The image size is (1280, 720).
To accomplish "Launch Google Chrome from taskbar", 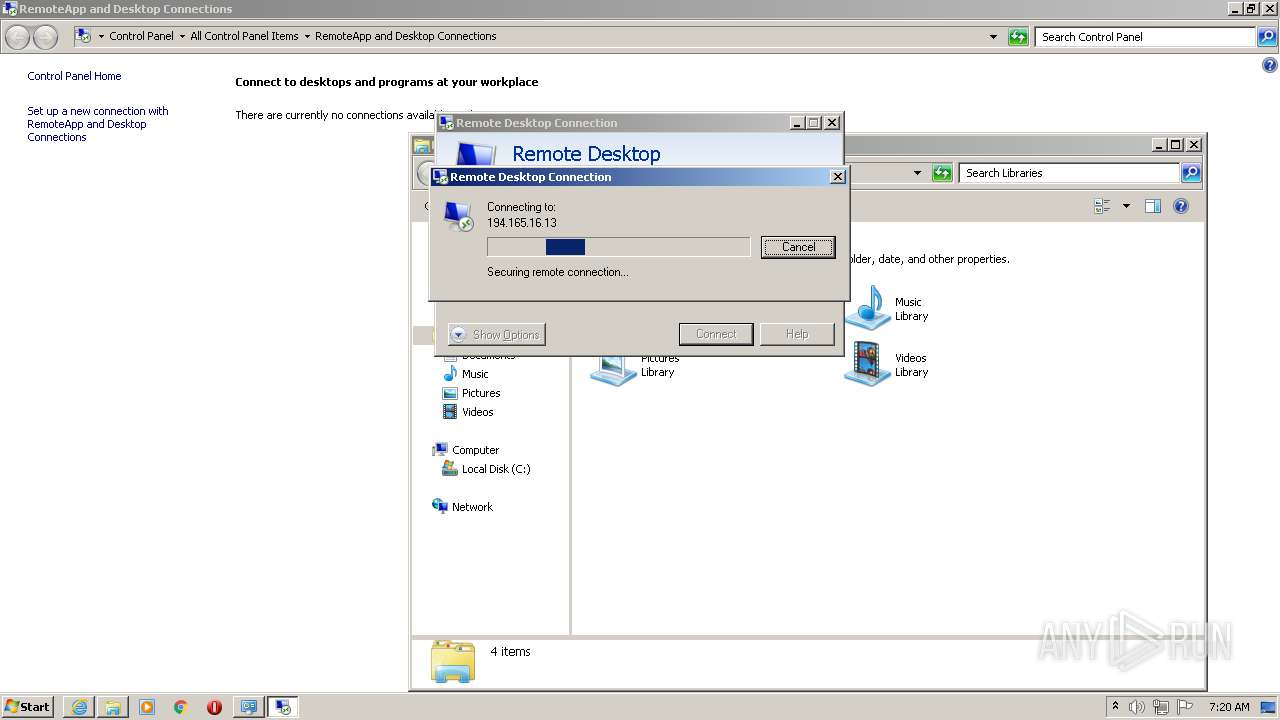I will point(181,707).
